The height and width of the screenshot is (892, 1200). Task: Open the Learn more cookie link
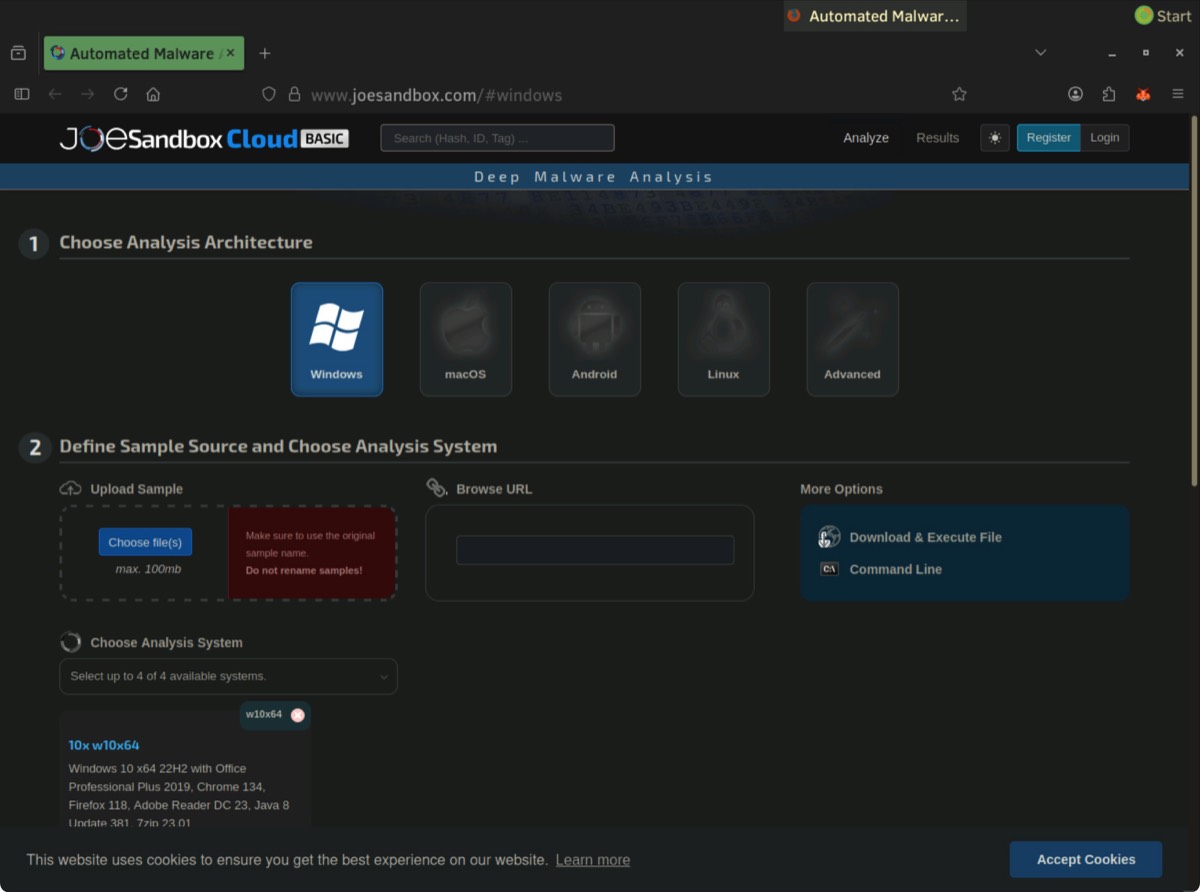point(593,860)
